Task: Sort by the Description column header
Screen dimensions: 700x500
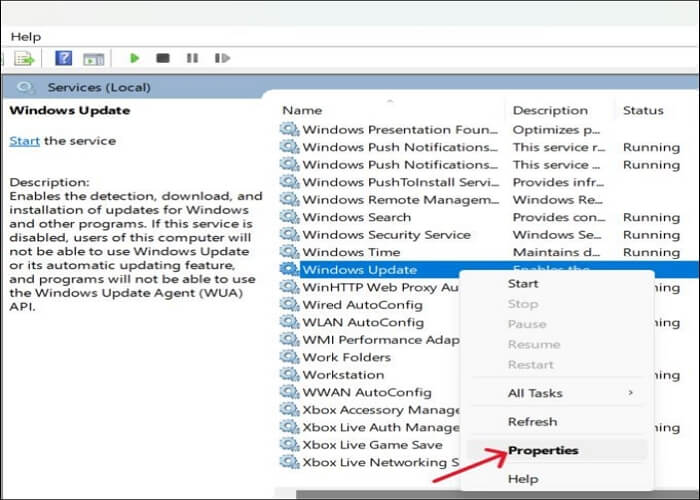Action: pyautogui.click(x=550, y=110)
